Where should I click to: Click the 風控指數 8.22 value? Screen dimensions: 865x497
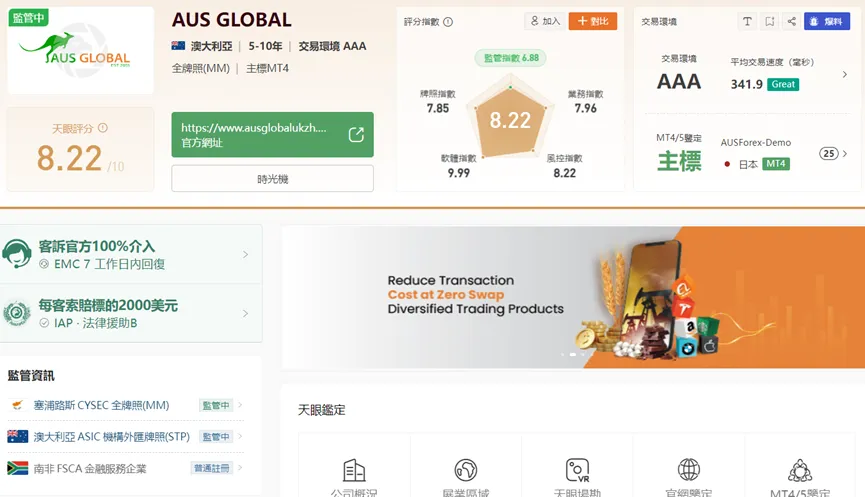tap(564, 173)
